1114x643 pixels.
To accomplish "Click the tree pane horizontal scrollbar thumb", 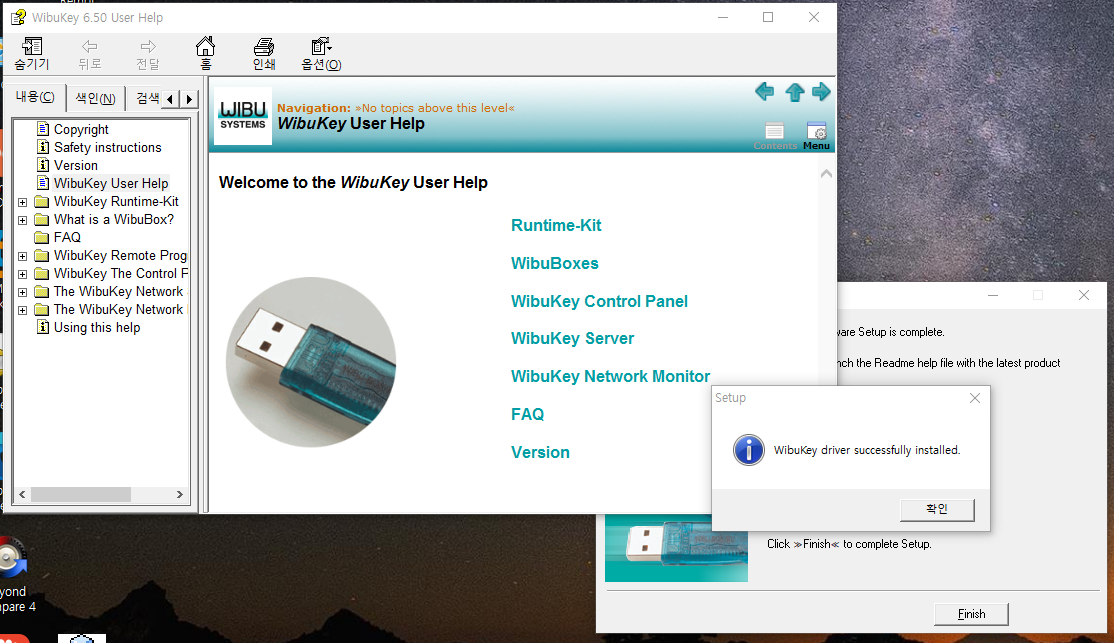I will tap(80, 494).
